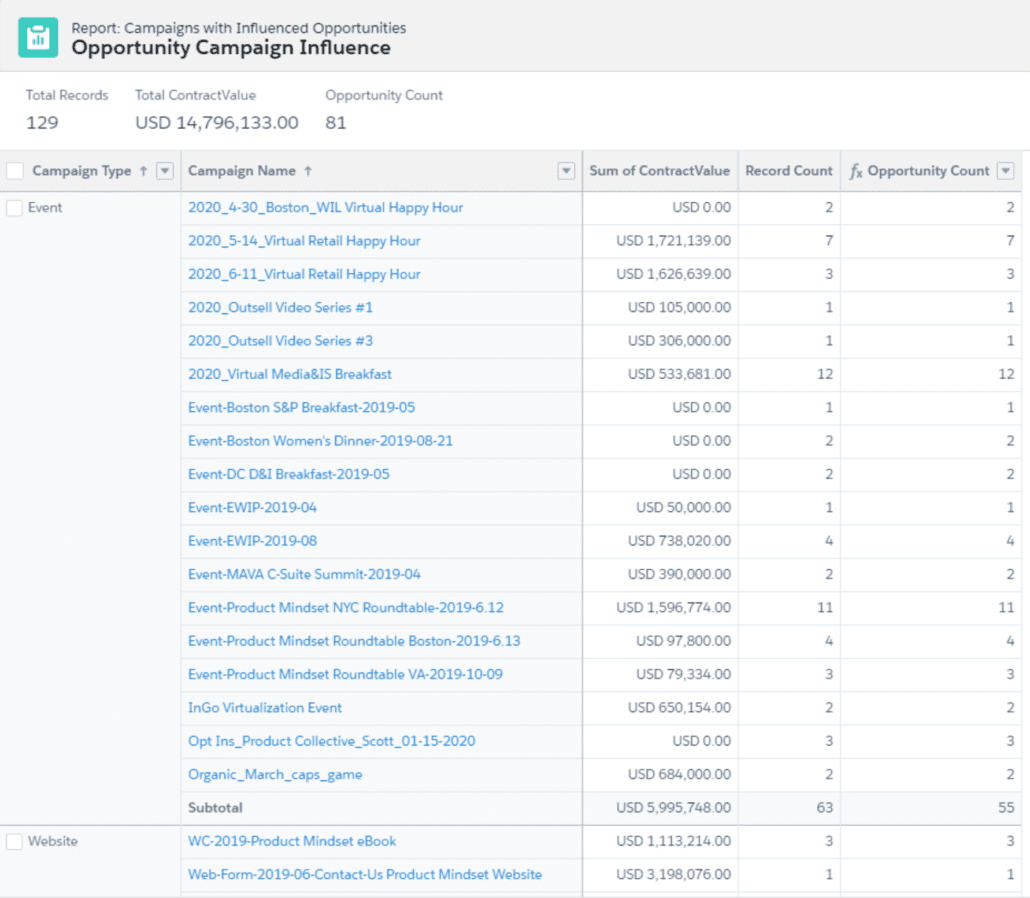Screen dimensions: 1030x898
Task: Open Organic_March_caps_game campaign link
Action: 275,775
